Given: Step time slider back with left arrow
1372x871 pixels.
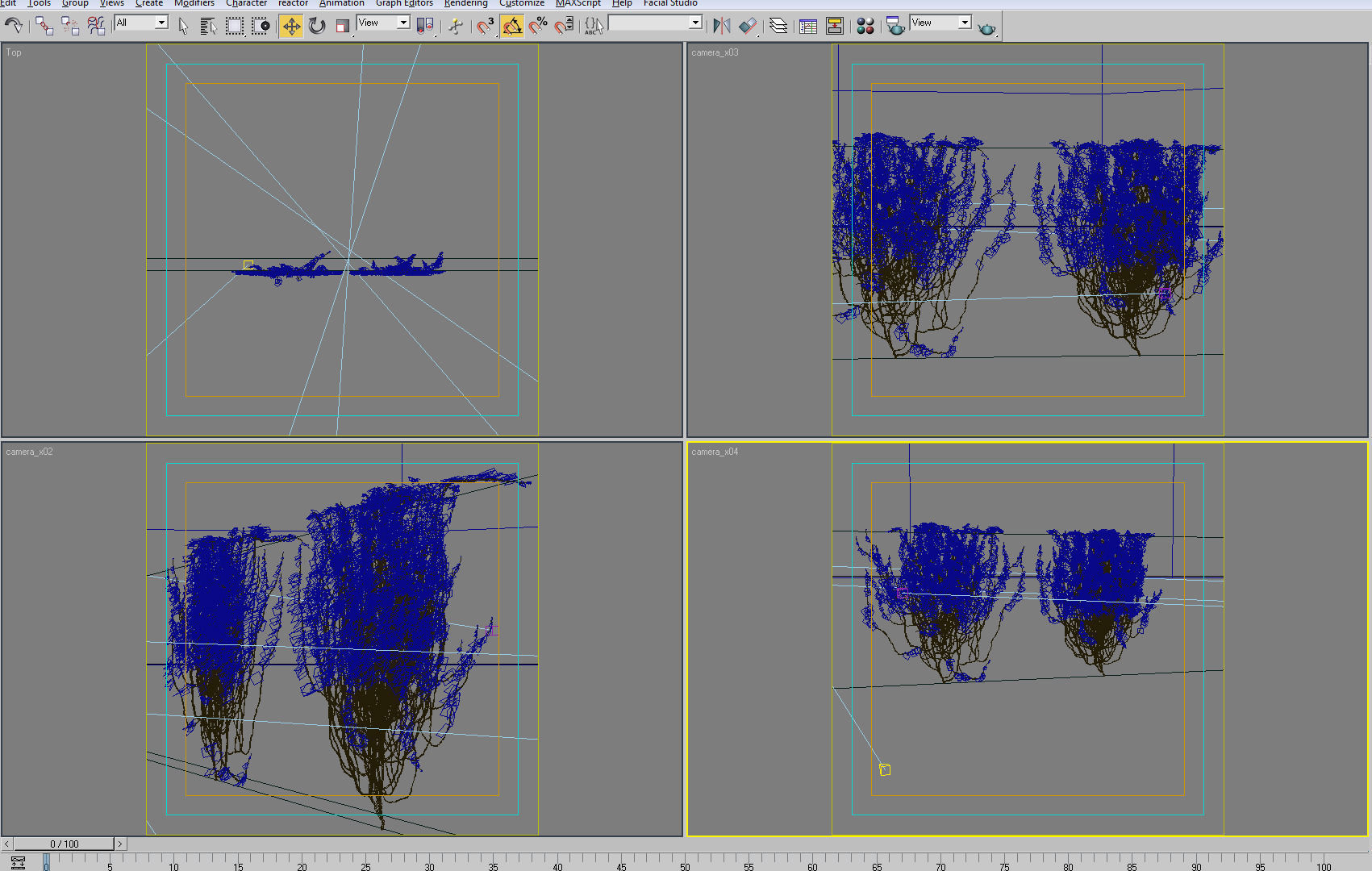Looking at the screenshot, I should [6, 844].
